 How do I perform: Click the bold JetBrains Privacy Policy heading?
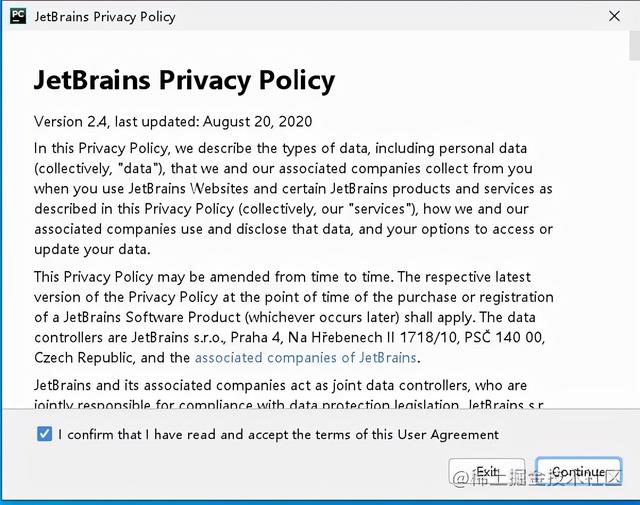(184, 80)
